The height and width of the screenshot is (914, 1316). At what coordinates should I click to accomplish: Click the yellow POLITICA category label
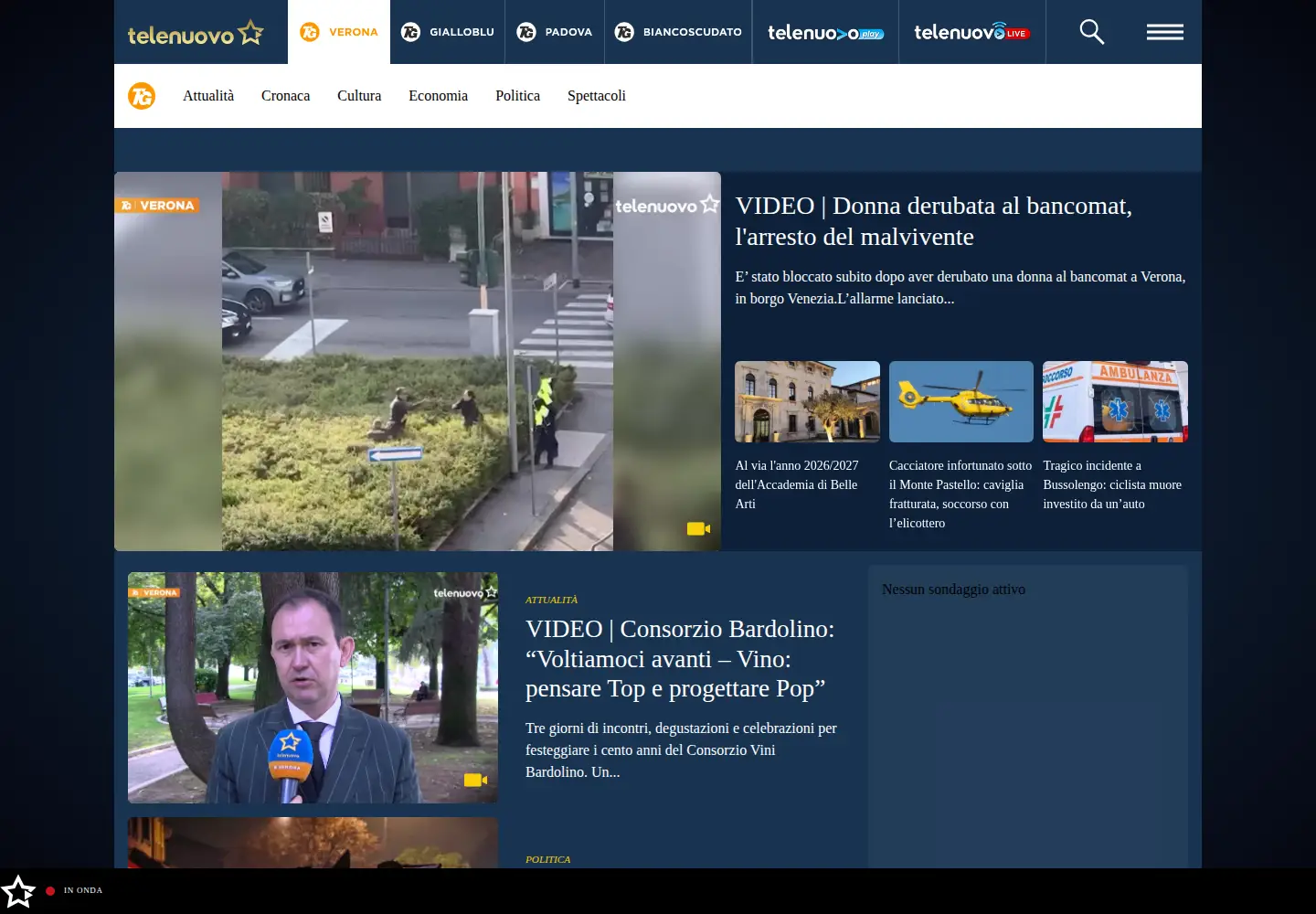pos(547,859)
